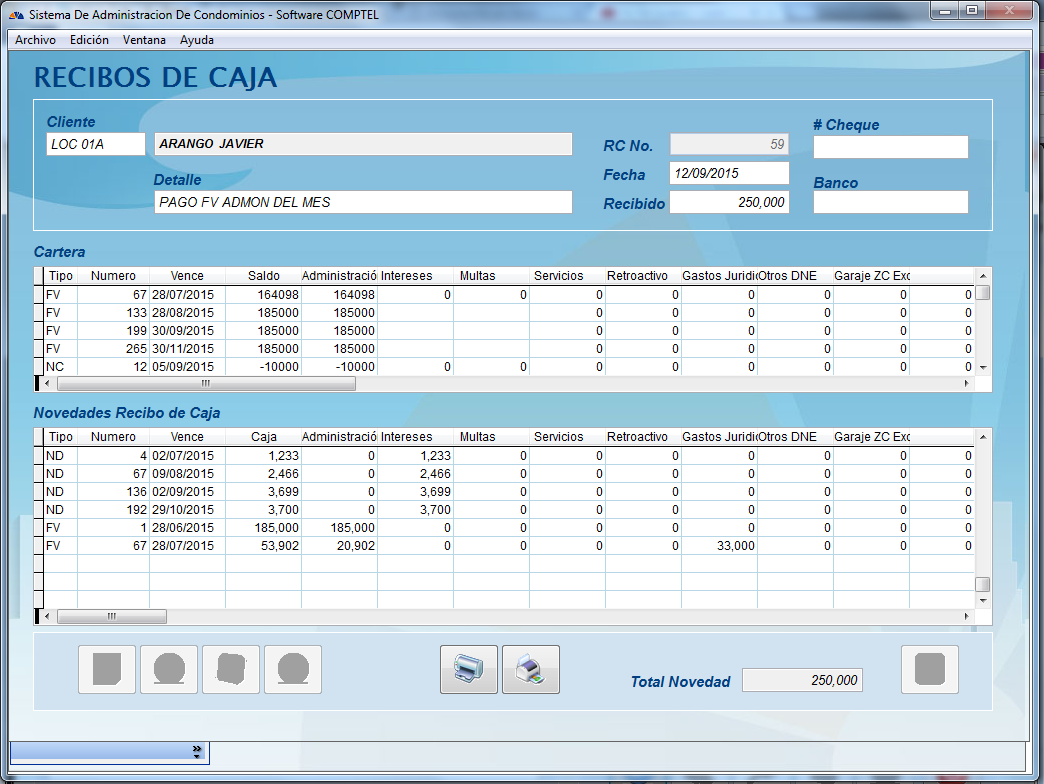Click Numero cell 265 in Cartera
This screenshot has height=784, width=1044.
pyautogui.click(x=114, y=349)
